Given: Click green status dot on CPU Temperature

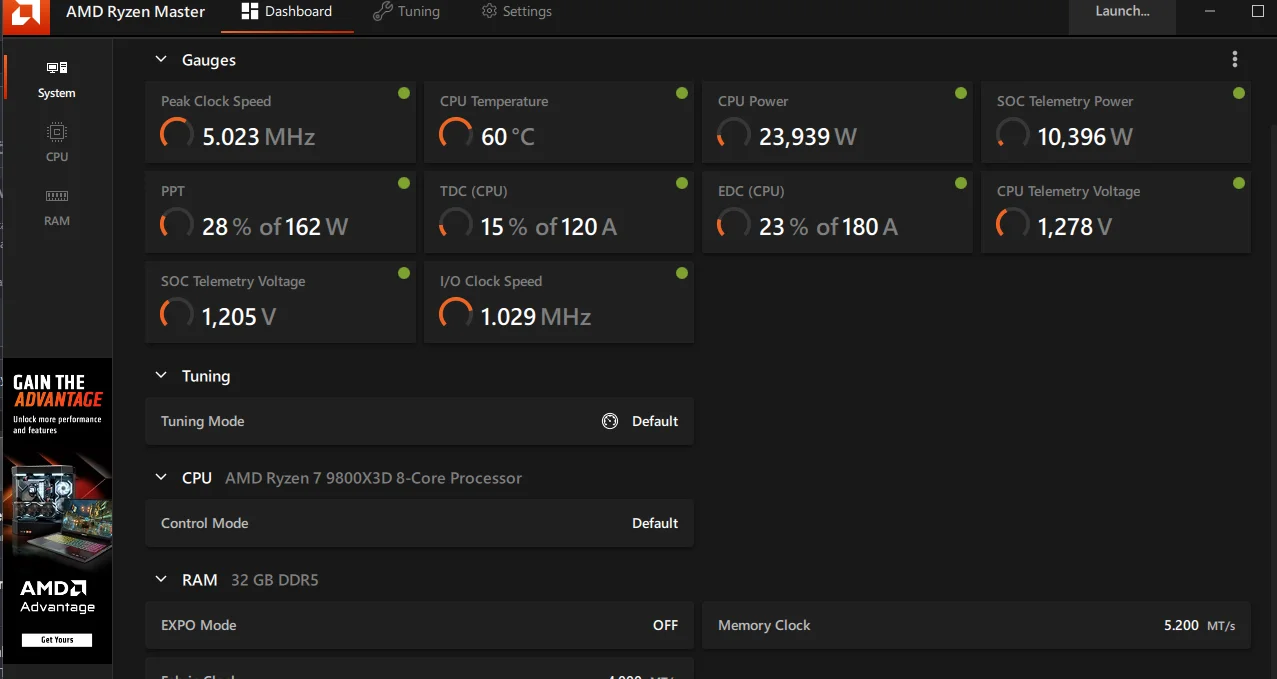Looking at the screenshot, I should pos(682,93).
